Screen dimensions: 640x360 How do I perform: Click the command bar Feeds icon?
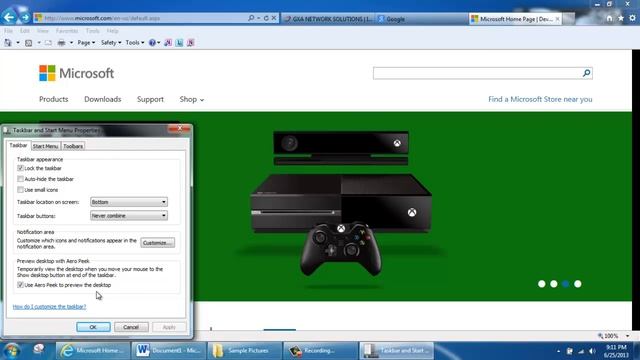(x=28, y=42)
